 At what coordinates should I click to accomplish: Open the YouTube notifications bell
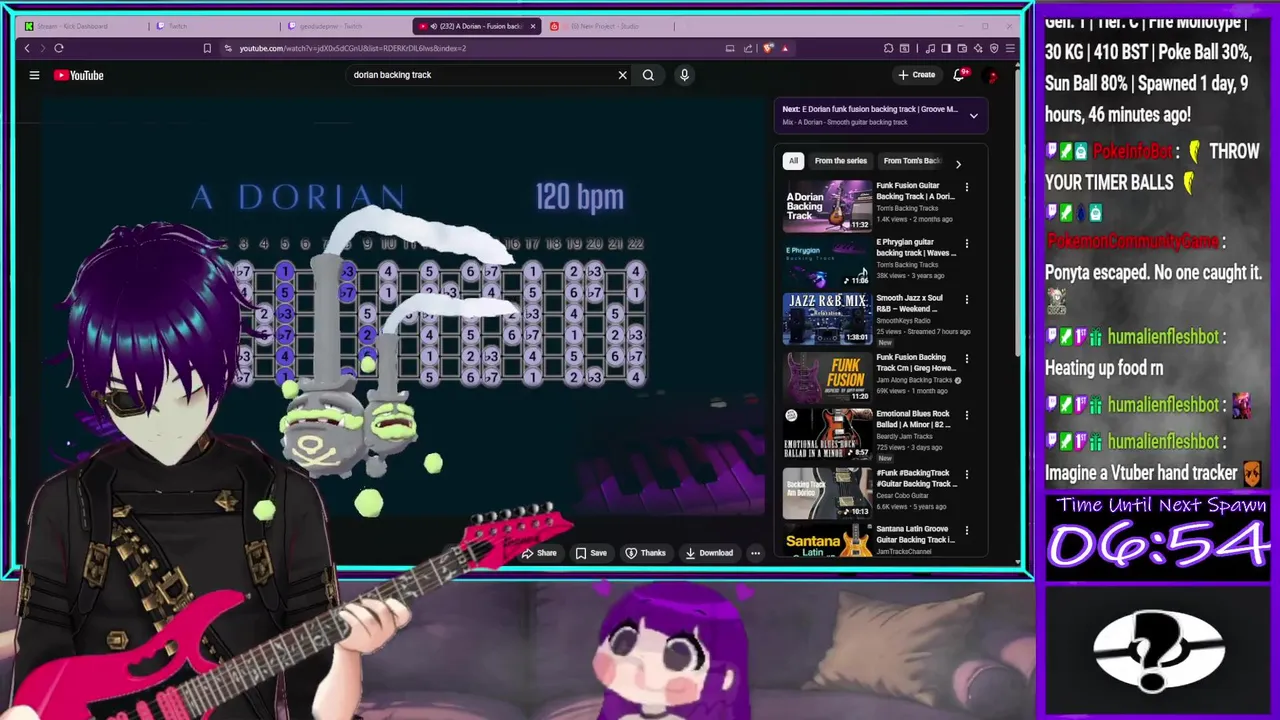(959, 75)
